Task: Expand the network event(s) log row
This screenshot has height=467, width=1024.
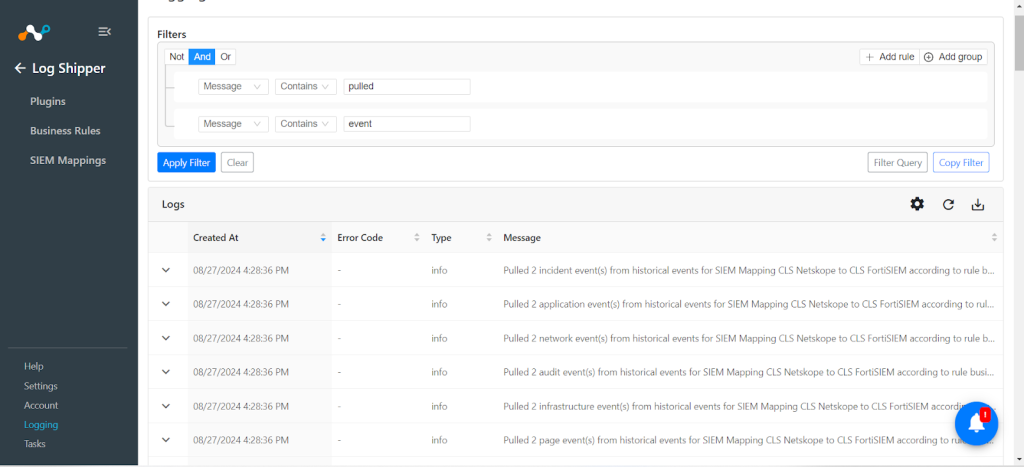Action: pos(166,338)
